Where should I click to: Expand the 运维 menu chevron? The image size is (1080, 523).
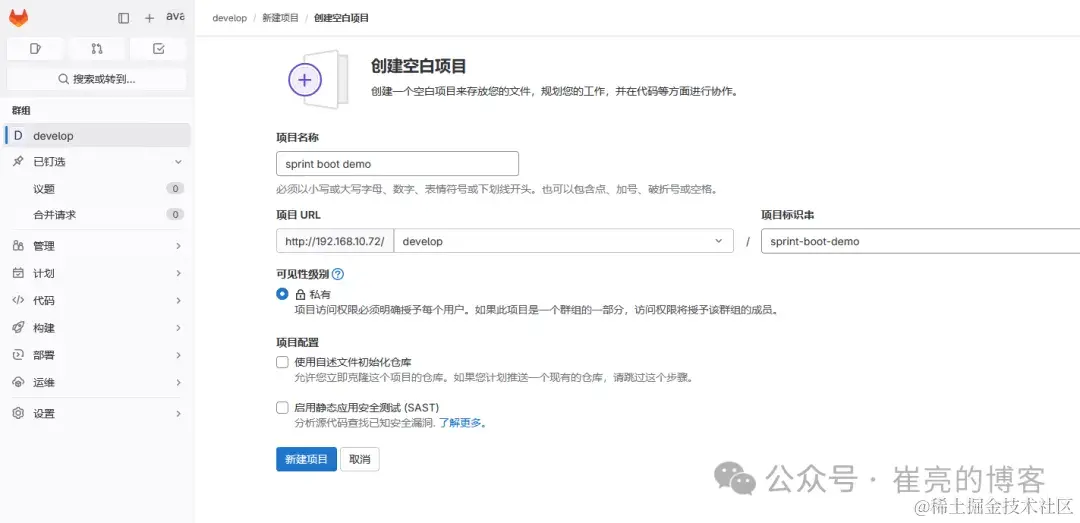[178, 382]
